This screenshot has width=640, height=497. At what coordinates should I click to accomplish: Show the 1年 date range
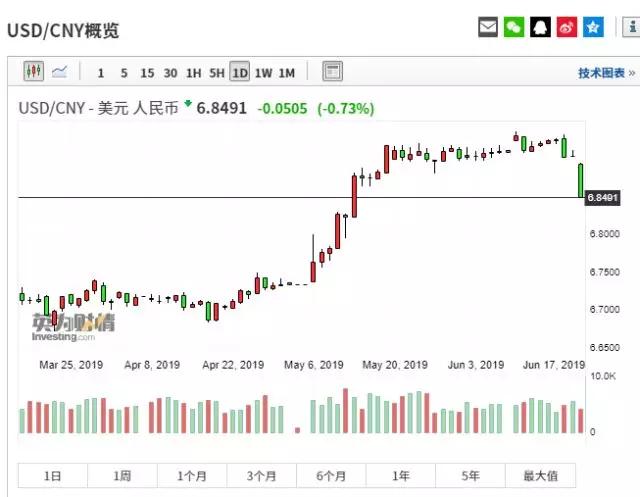click(x=401, y=476)
